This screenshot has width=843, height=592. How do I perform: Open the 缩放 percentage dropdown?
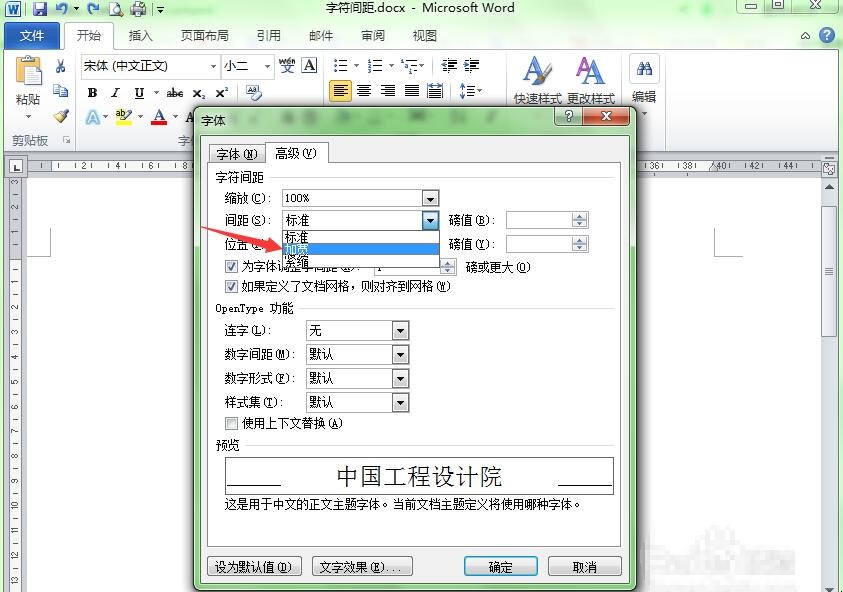(x=430, y=197)
